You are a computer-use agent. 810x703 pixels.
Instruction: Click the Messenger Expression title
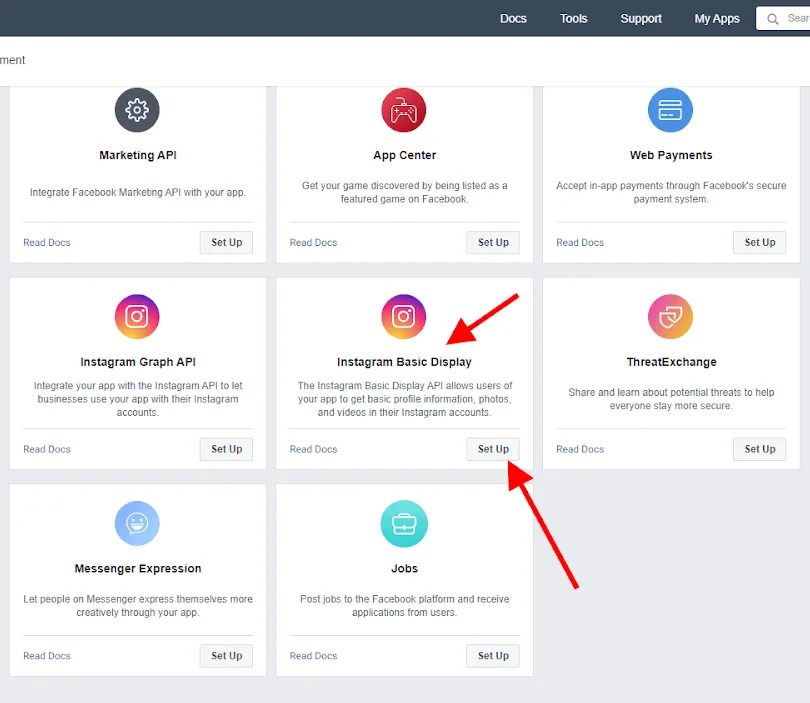coord(138,568)
